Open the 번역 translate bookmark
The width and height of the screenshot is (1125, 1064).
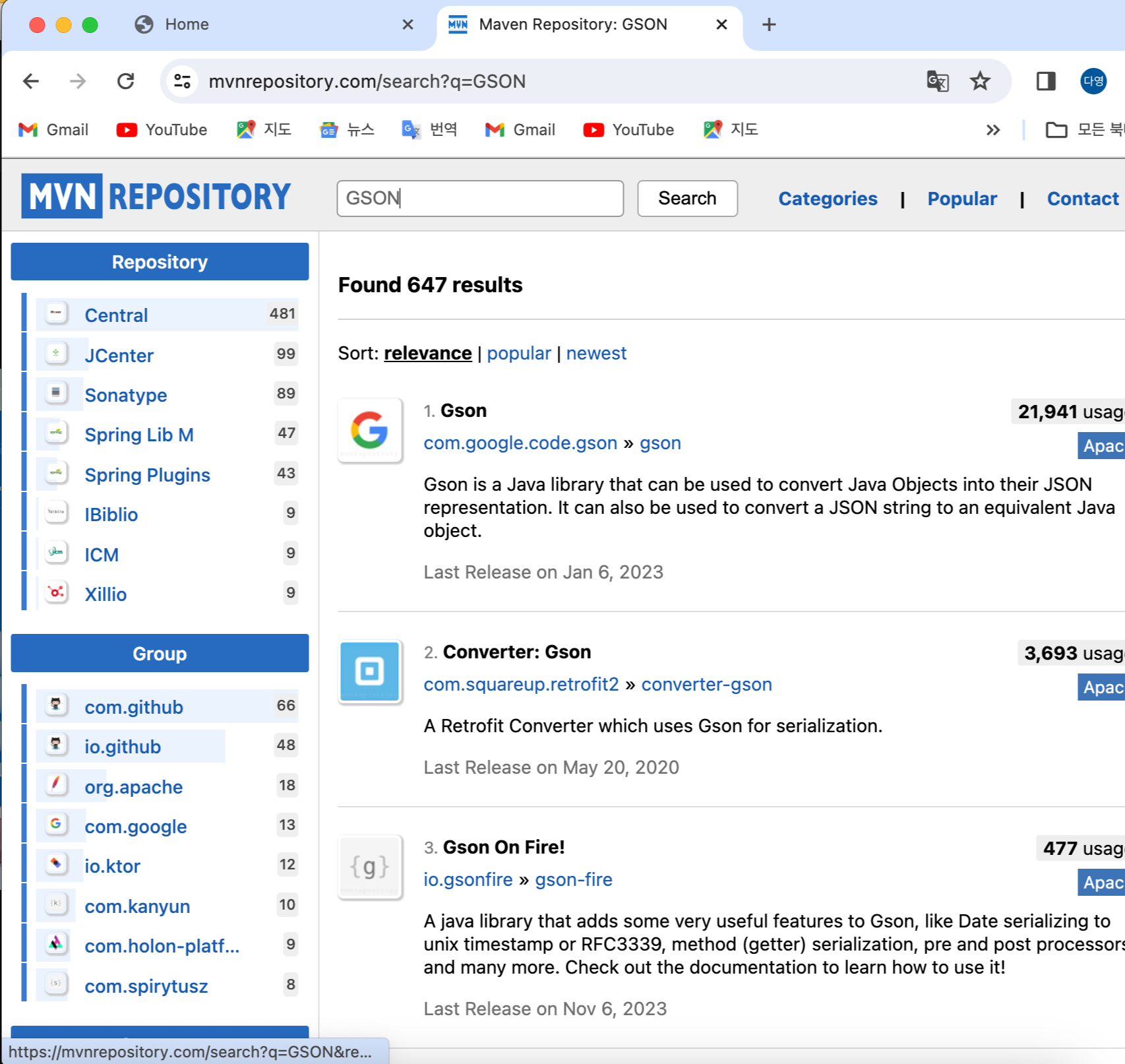429,130
